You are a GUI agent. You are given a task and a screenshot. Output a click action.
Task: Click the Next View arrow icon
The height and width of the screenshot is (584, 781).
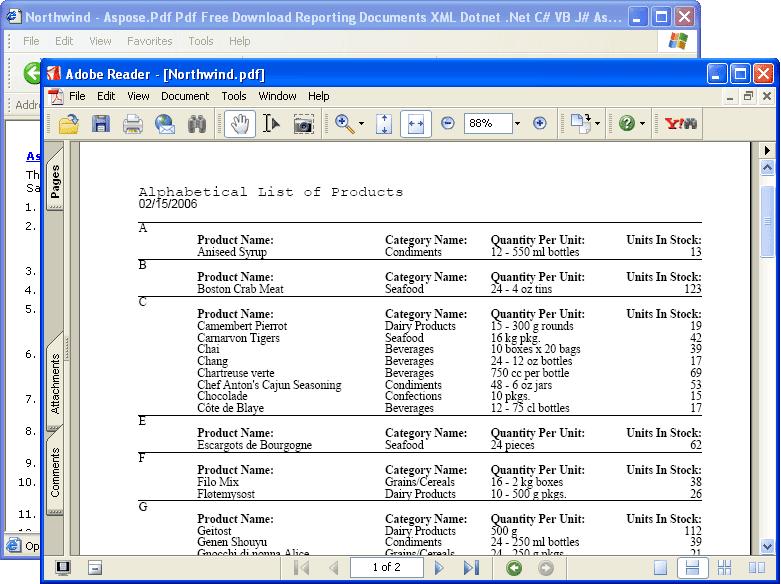(546, 568)
